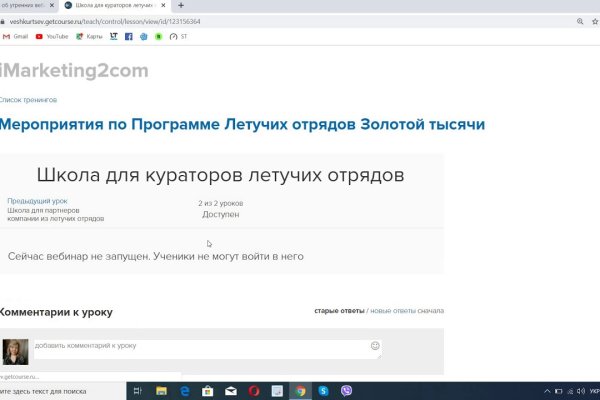Open the Карты (Maps) bookmark
600x400 pixels.
(88, 37)
